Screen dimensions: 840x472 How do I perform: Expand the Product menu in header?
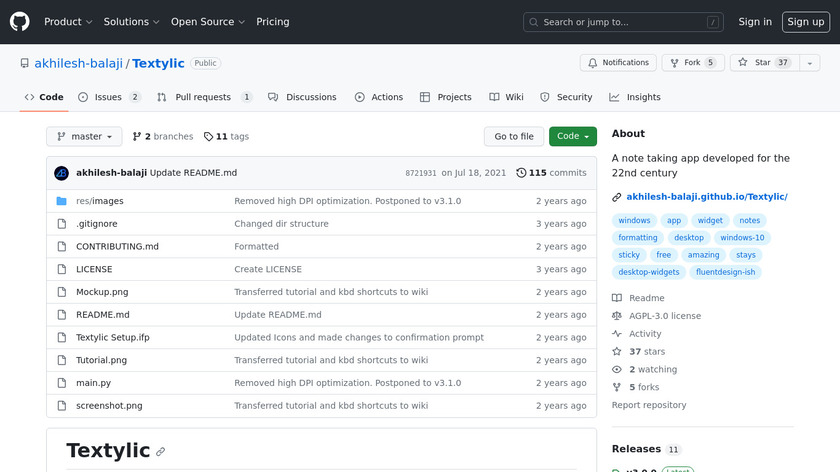(68, 22)
